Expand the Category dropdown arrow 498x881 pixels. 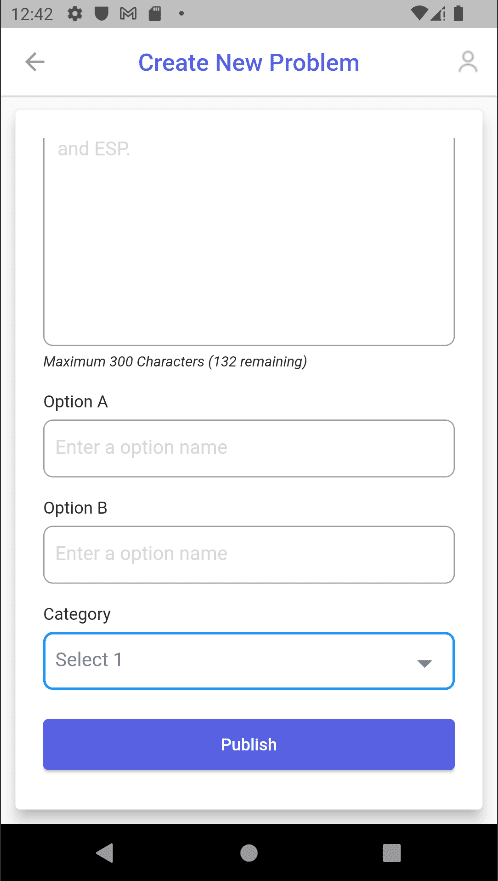pyautogui.click(x=424, y=664)
